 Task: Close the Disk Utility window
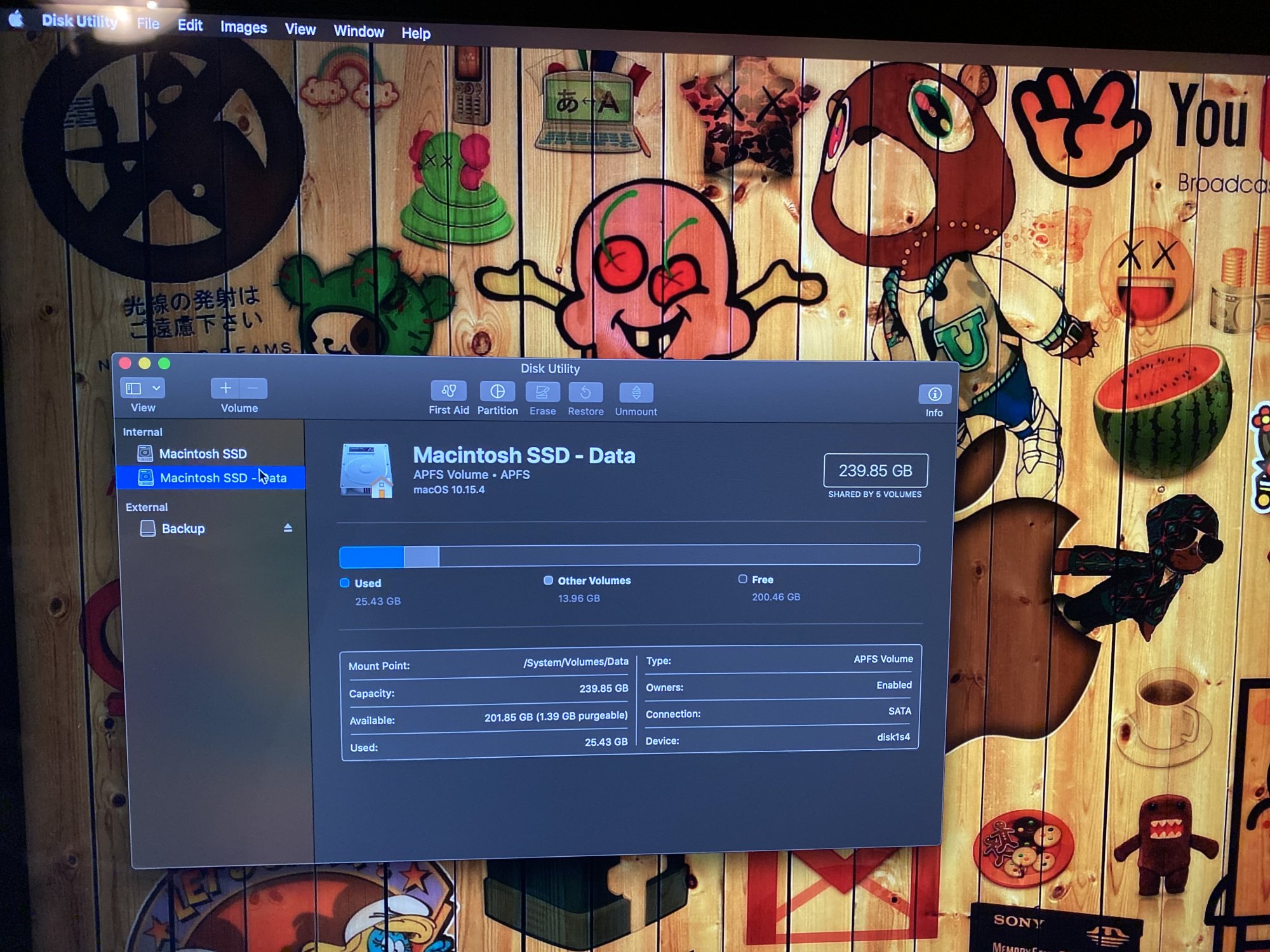(x=126, y=363)
